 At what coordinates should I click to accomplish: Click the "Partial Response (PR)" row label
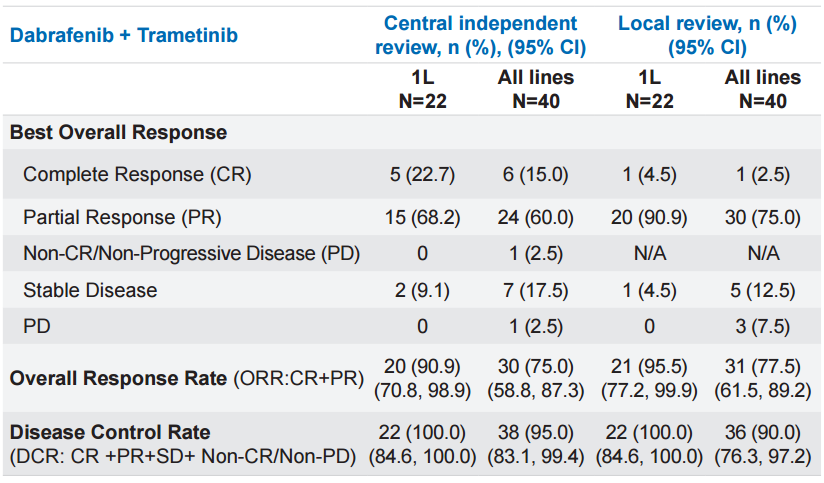tap(122, 217)
